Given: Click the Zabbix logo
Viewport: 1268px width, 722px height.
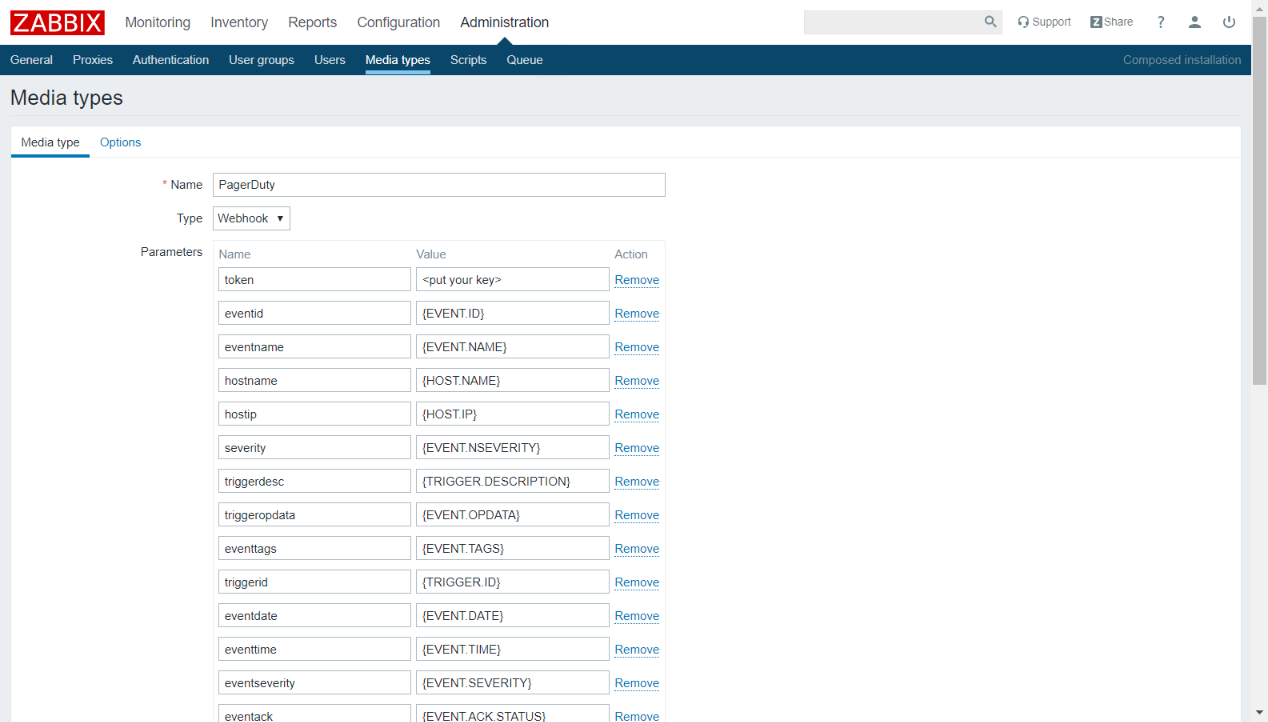Looking at the screenshot, I should point(57,22).
